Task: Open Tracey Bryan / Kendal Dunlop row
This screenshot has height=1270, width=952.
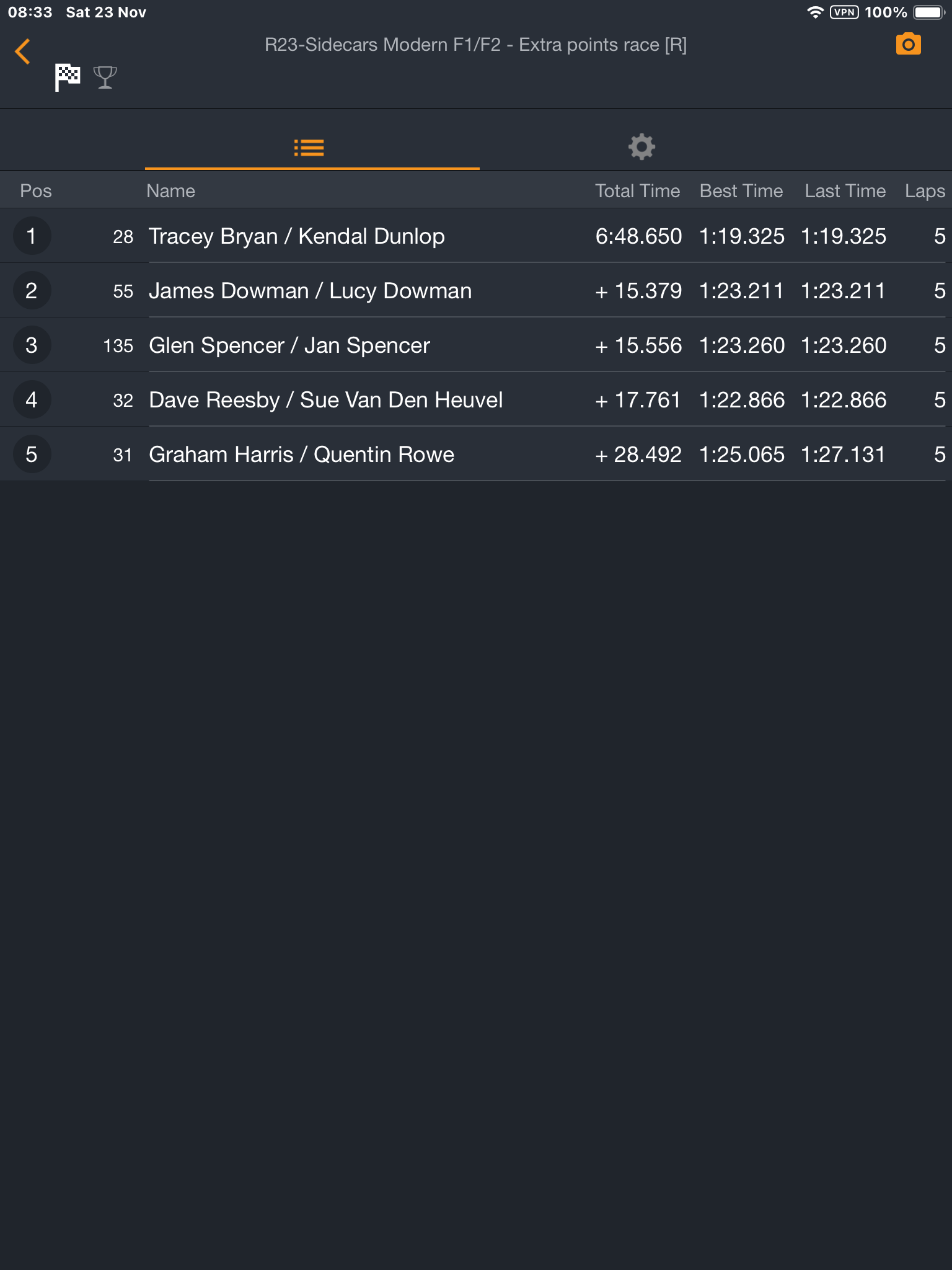Action: [476, 236]
